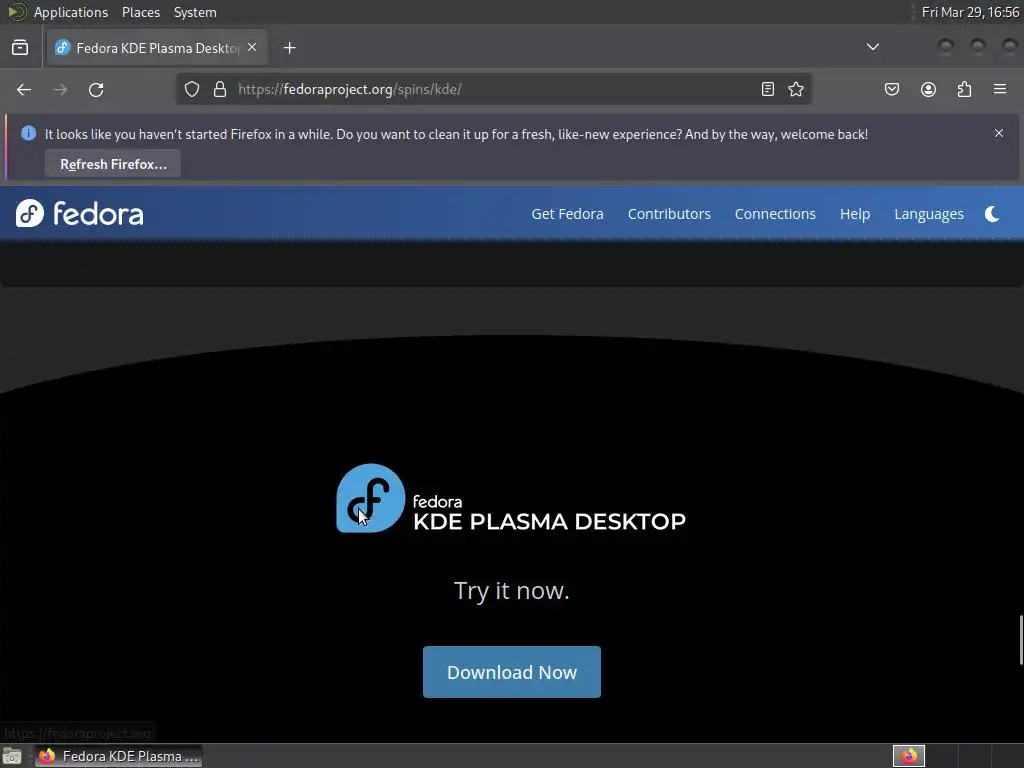1024x768 pixels.
Task: Open the Firefox View icon beside the tabs
Action: coord(20,48)
